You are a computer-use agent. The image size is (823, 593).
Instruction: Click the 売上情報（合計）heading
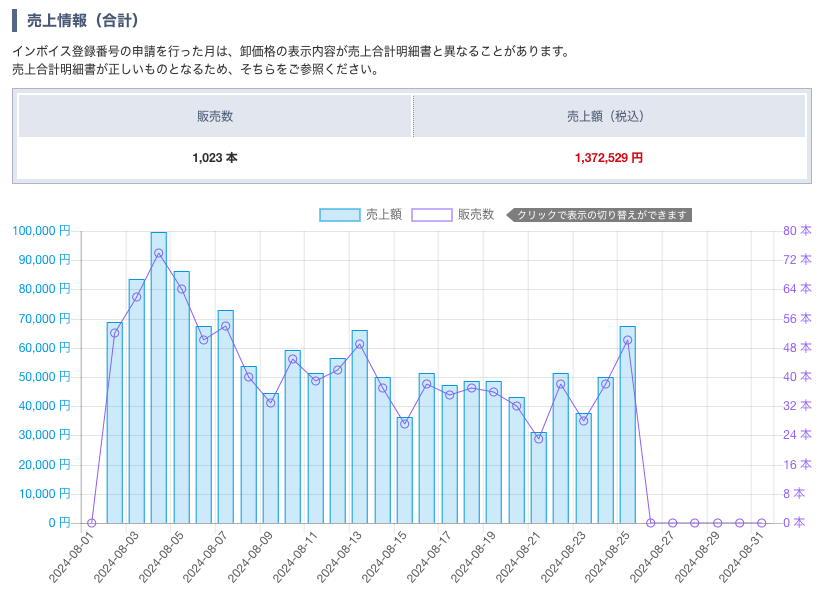[82, 20]
